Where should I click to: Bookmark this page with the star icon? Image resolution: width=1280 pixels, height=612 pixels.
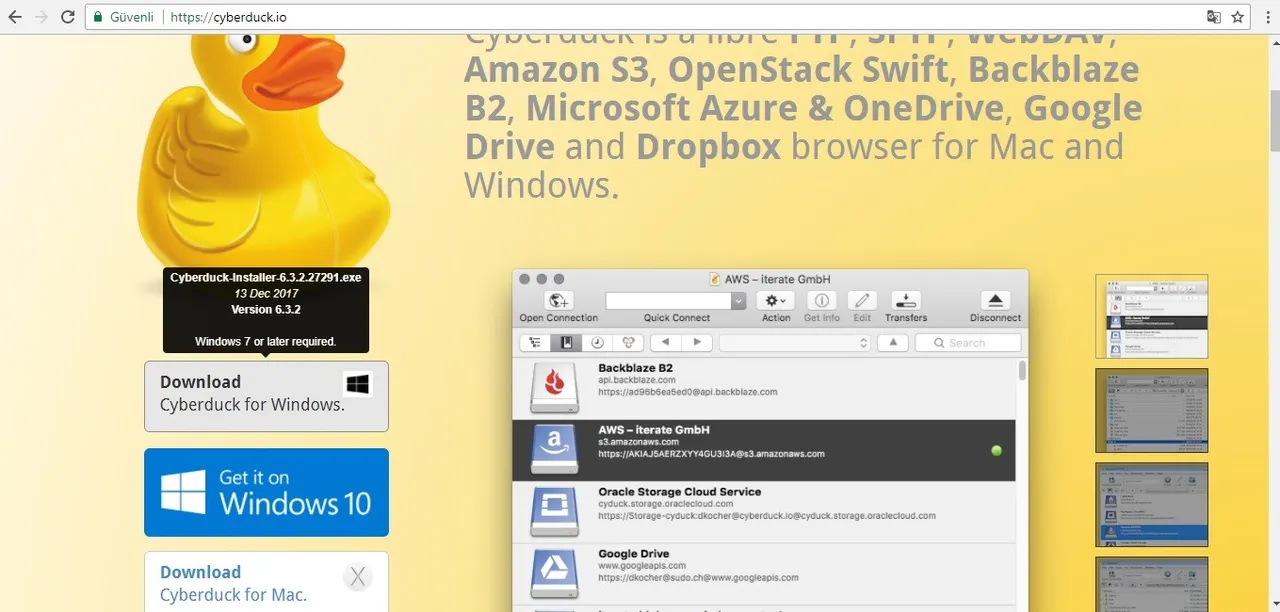point(1238,17)
